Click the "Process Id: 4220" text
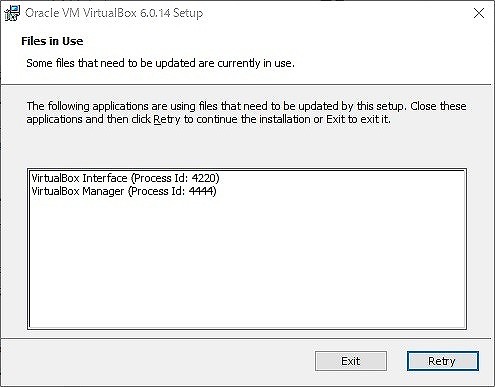Viewport: 495px width, 387px height. tap(175, 178)
